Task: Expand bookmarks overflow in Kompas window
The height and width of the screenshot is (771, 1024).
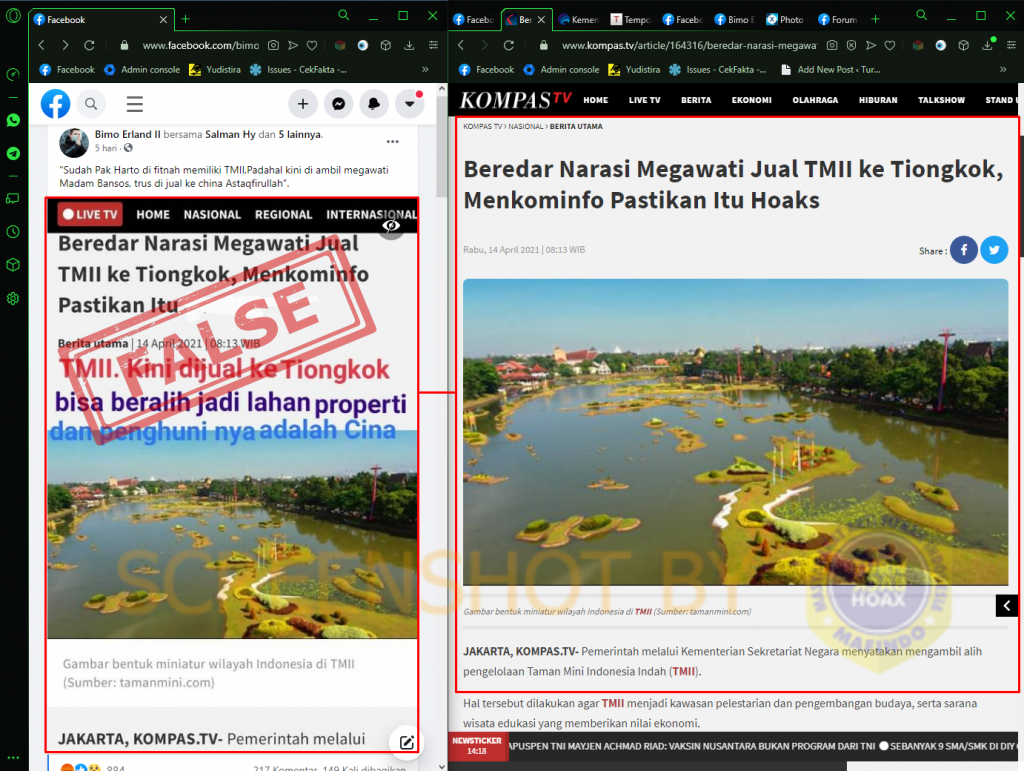Action: tap(1003, 69)
